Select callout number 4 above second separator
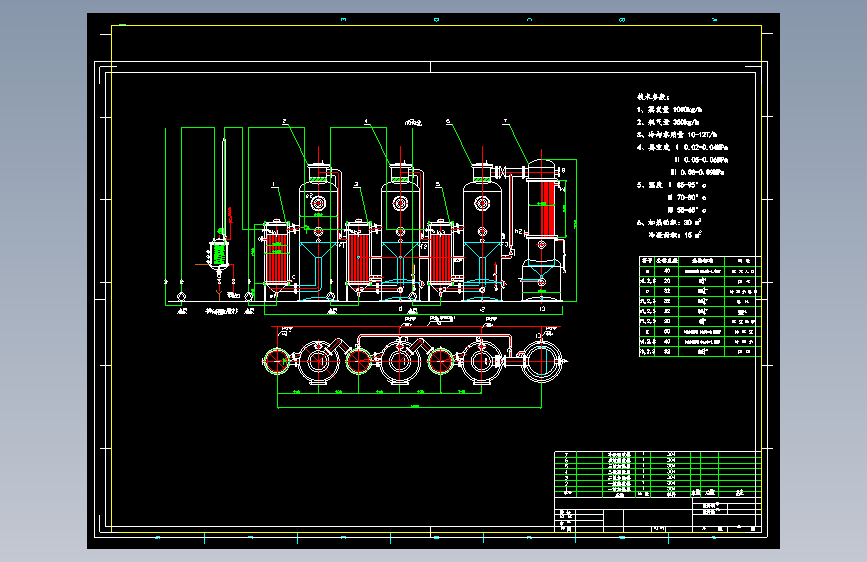Viewport: 867px width, 562px height. (366, 121)
